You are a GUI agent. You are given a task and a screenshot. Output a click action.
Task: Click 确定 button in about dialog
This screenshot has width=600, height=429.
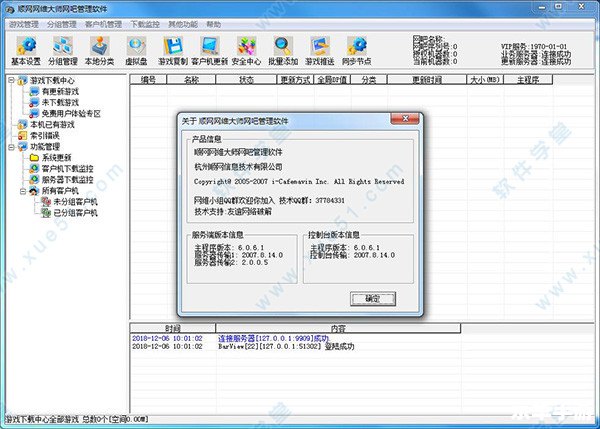(x=373, y=299)
